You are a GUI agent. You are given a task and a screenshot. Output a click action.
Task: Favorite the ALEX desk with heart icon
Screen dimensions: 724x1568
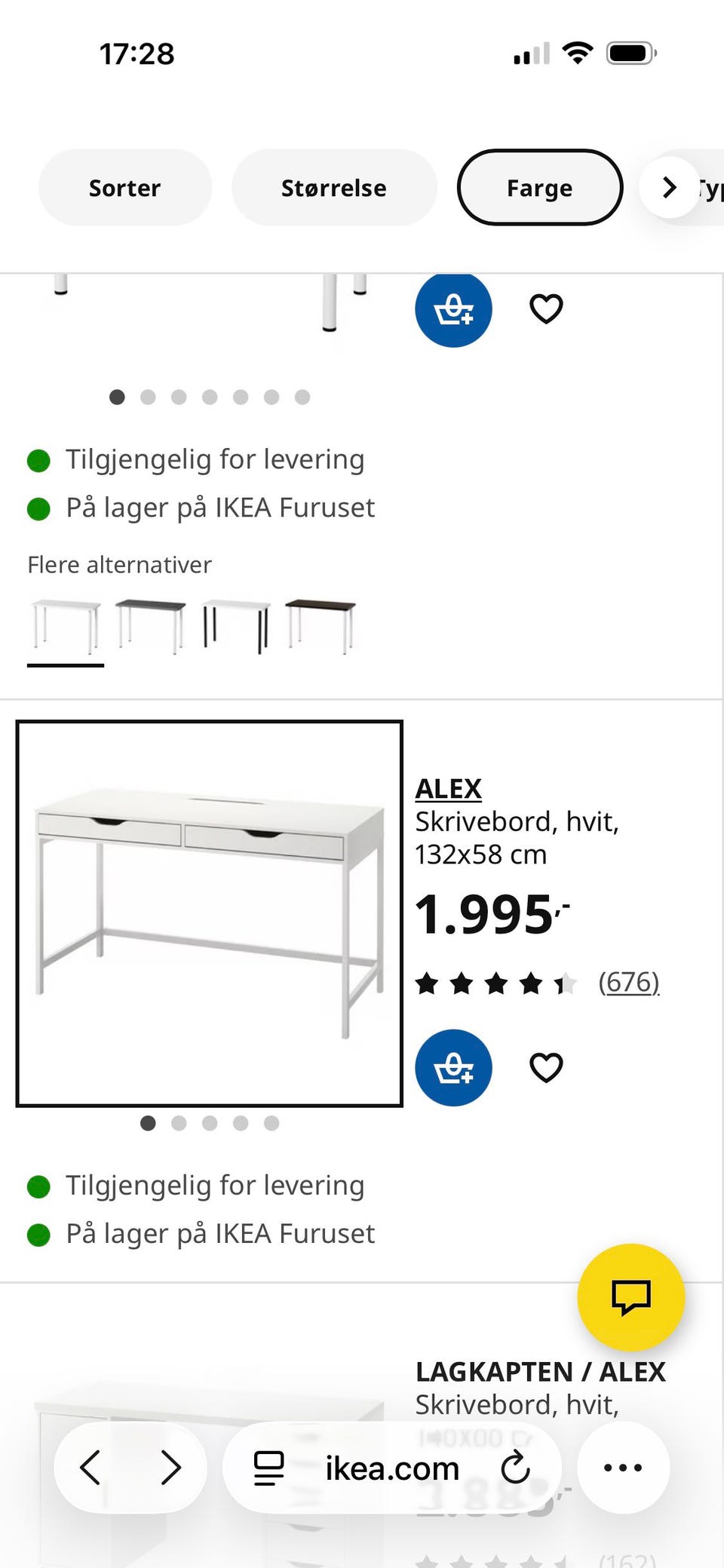(x=546, y=1067)
